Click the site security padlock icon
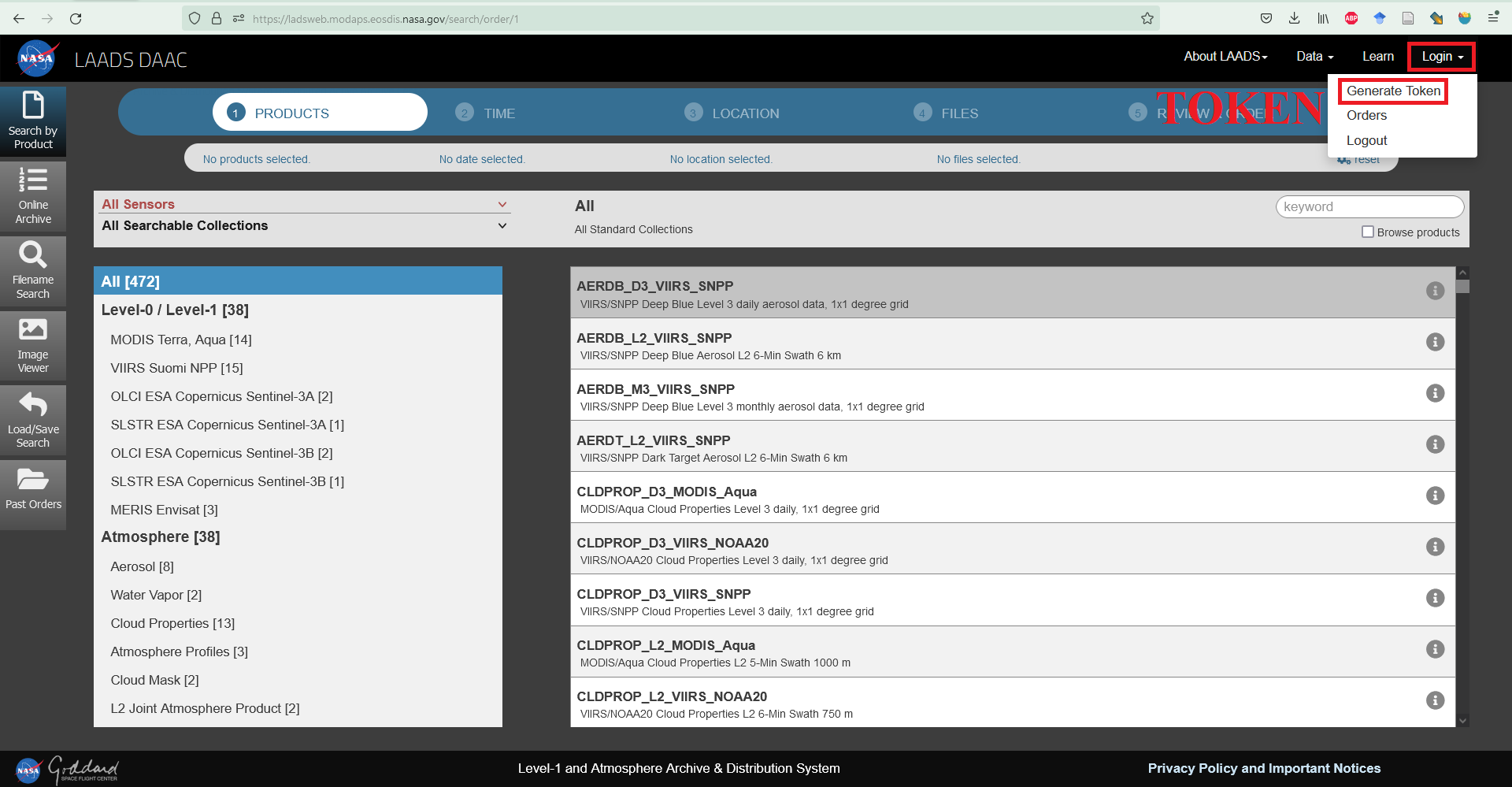The image size is (1512, 787). tap(216, 18)
